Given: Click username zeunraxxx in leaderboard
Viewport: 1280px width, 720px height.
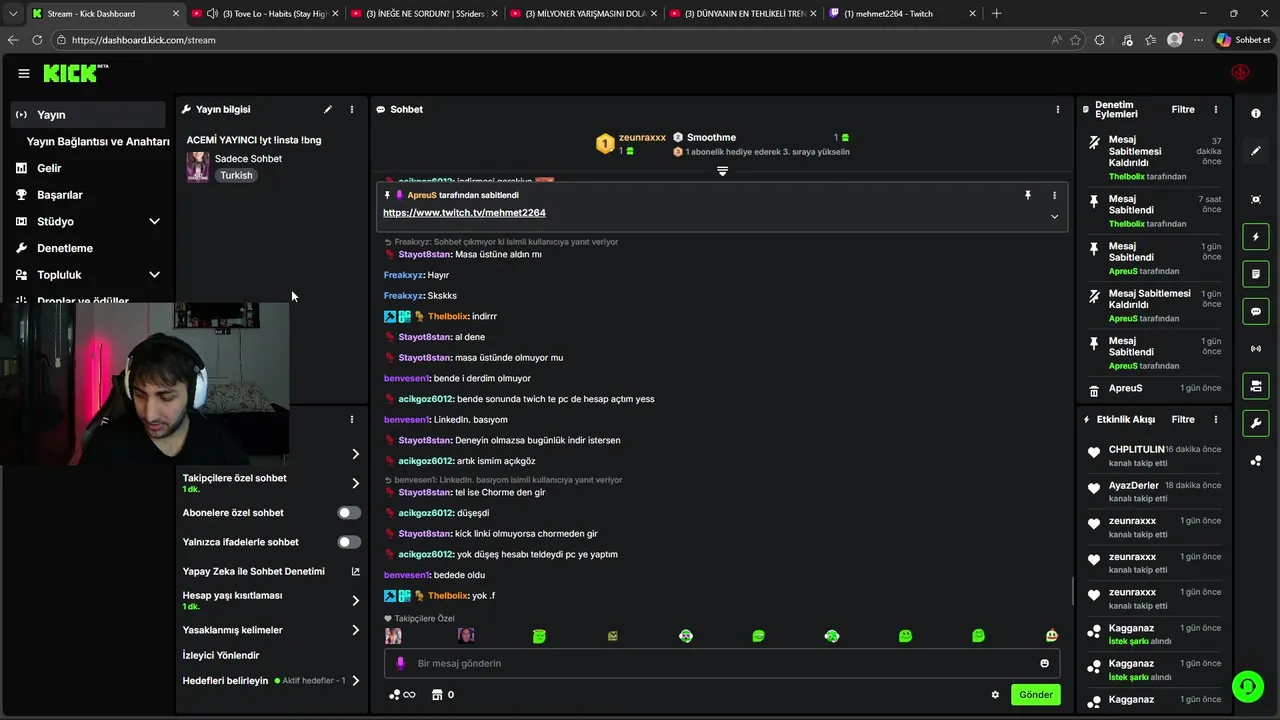Looking at the screenshot, I should (x=642, y=137).
